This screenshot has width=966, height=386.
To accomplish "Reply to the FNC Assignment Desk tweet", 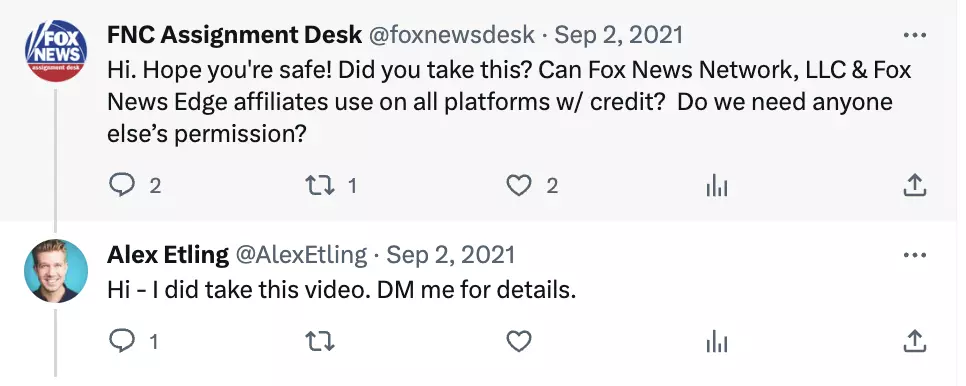I will click(122, 185).
